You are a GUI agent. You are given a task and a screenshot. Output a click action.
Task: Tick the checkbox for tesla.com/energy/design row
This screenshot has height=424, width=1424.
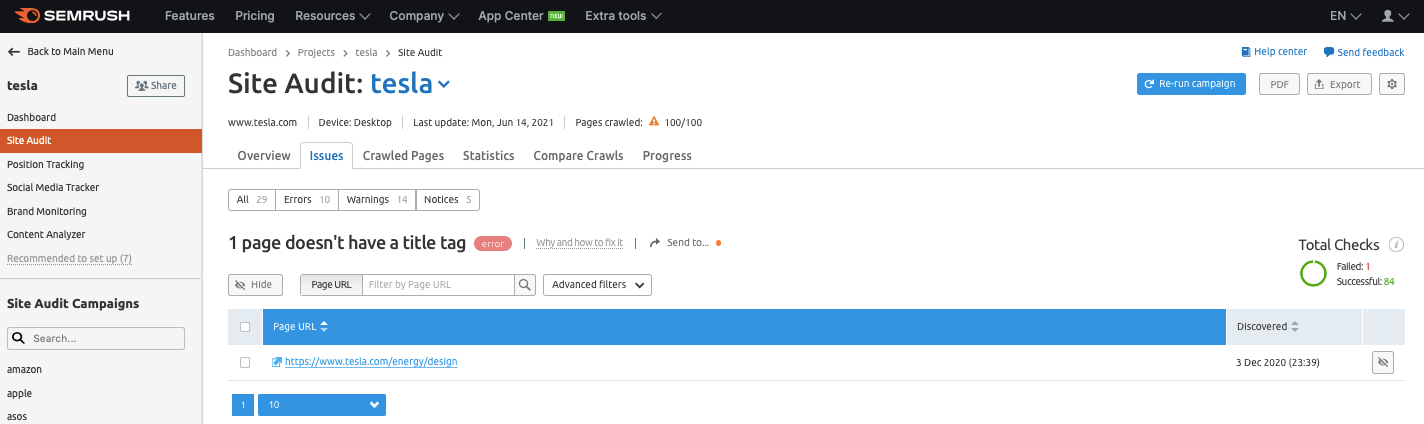(245, 362)
